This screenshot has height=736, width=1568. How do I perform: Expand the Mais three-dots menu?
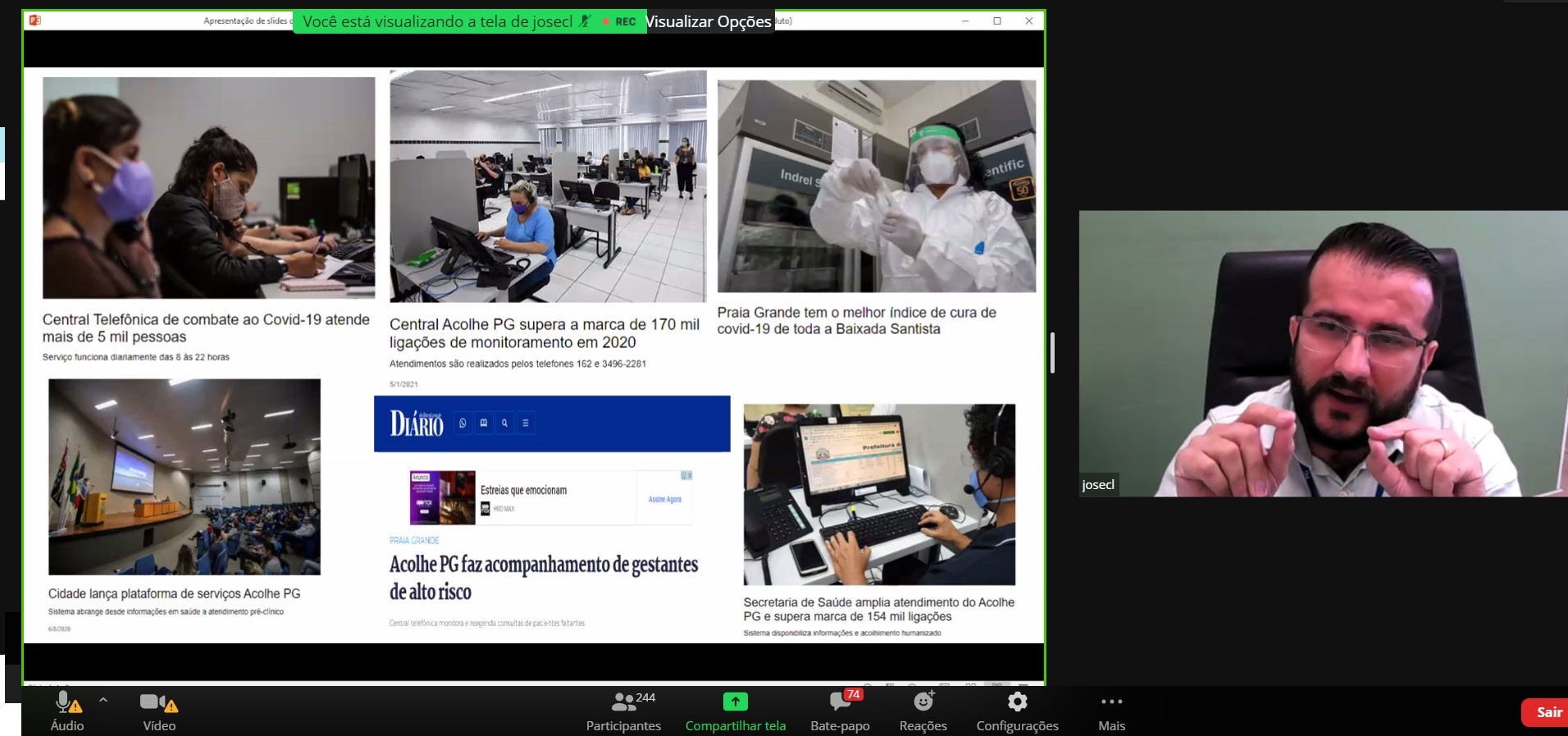[x=1111, y=702]
